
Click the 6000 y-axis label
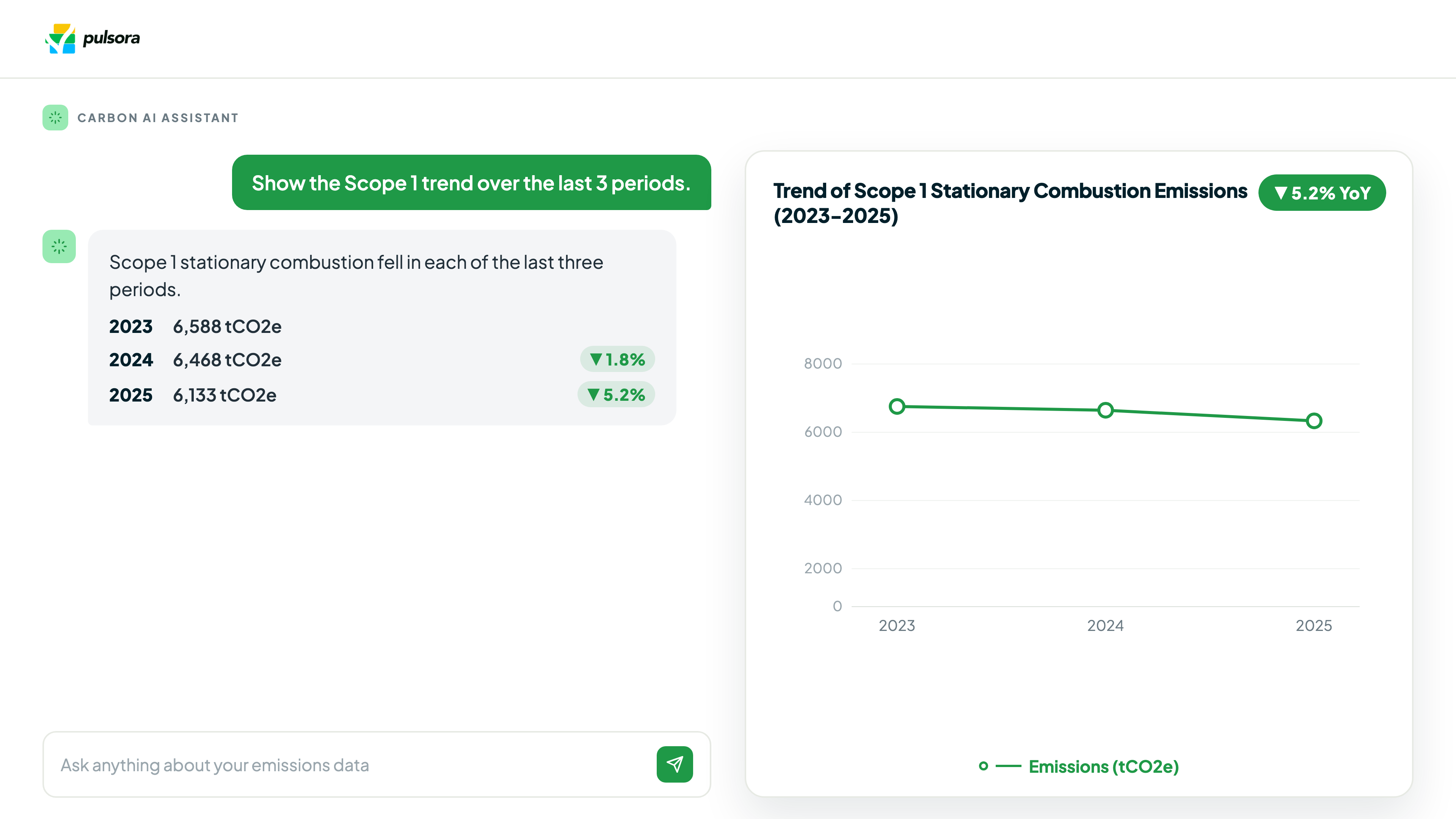pyautogui.click(x=823, y=432)
